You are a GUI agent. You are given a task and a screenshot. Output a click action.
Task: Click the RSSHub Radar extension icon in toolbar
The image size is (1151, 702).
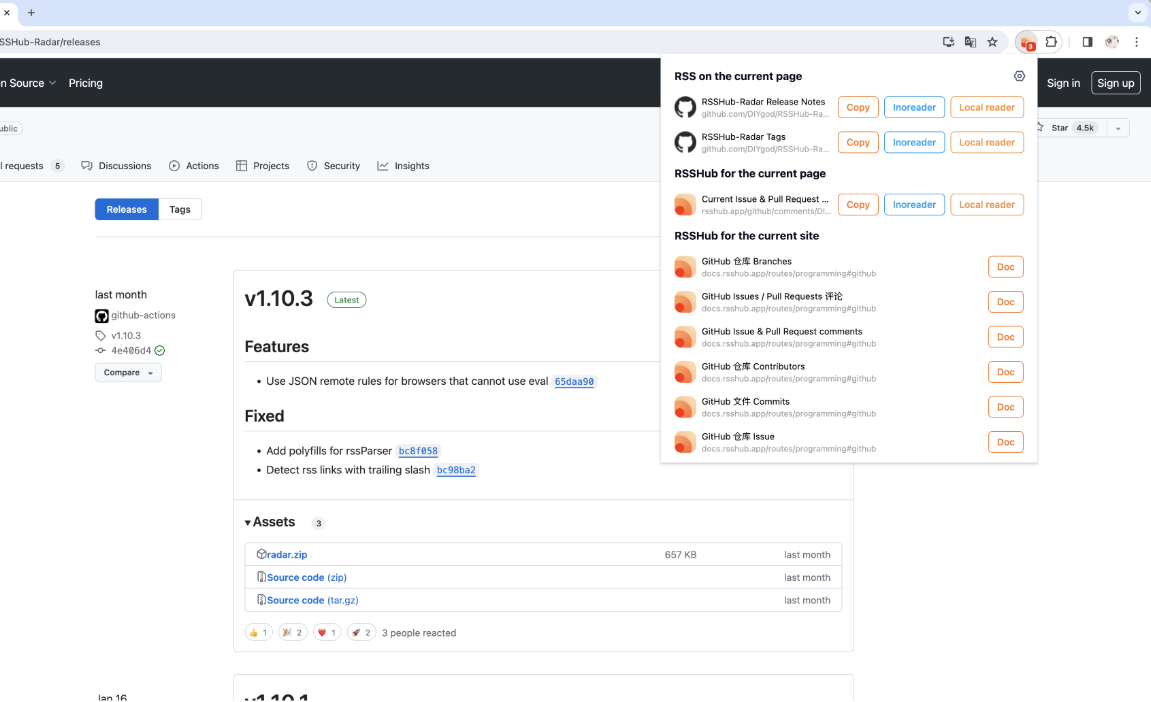(x=1028, y=43)
